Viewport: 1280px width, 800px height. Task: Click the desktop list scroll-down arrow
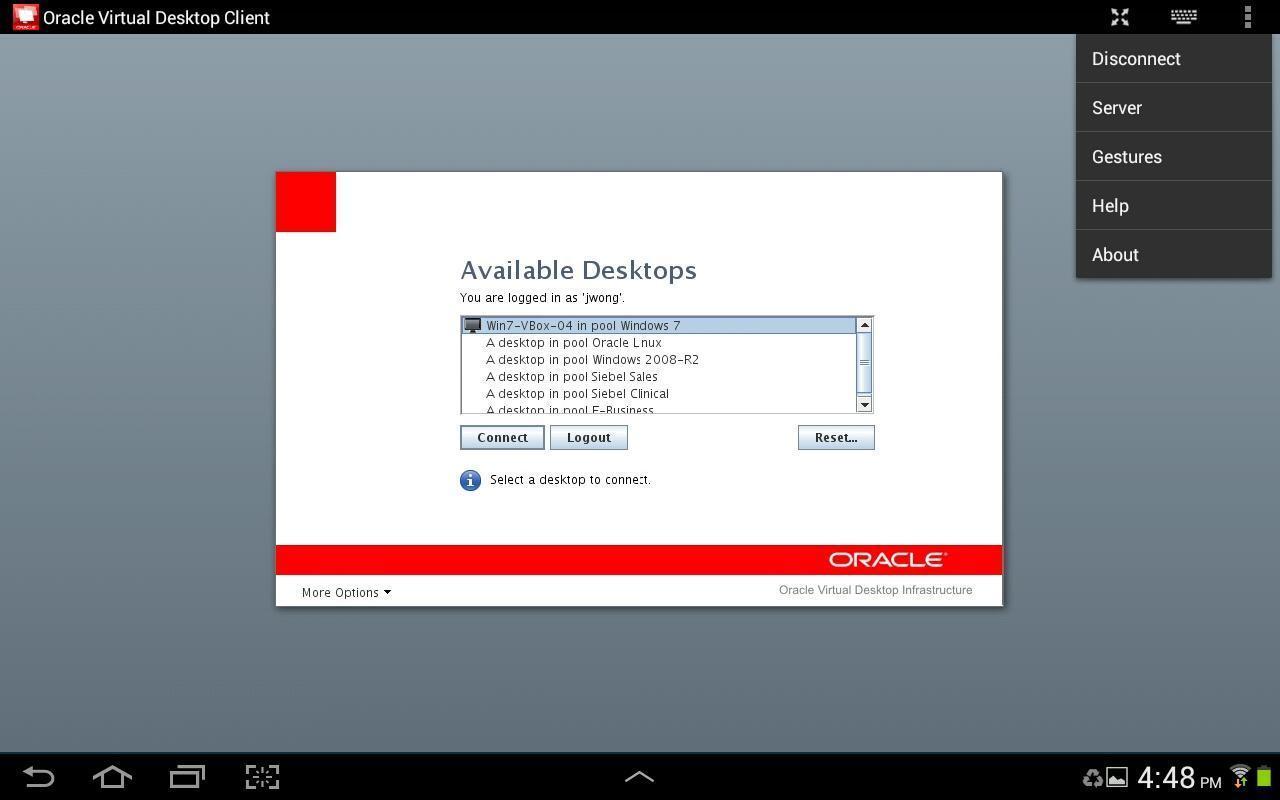click(865, 404)
